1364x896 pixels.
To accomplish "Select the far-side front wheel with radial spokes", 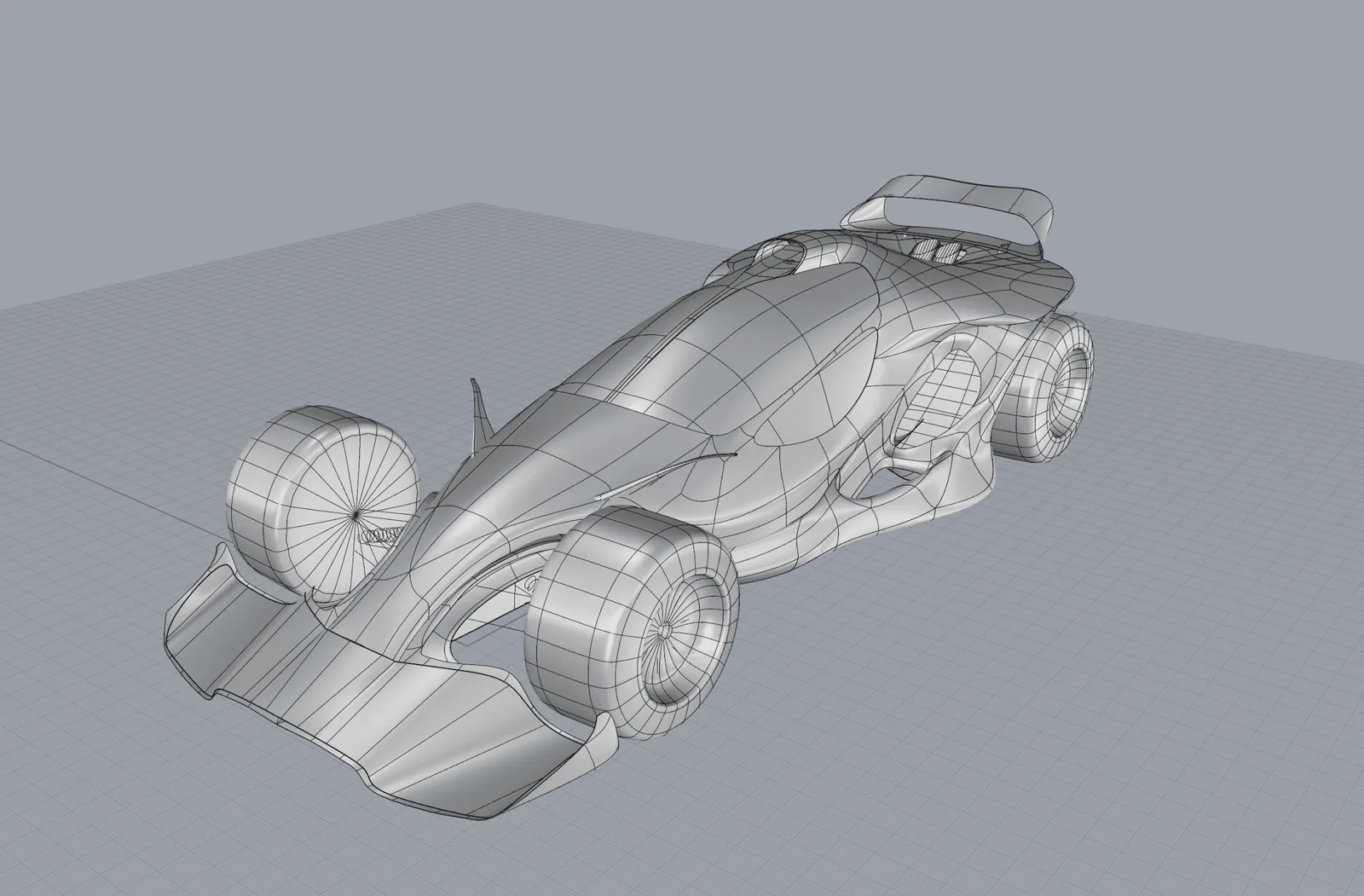I will 323,504.
